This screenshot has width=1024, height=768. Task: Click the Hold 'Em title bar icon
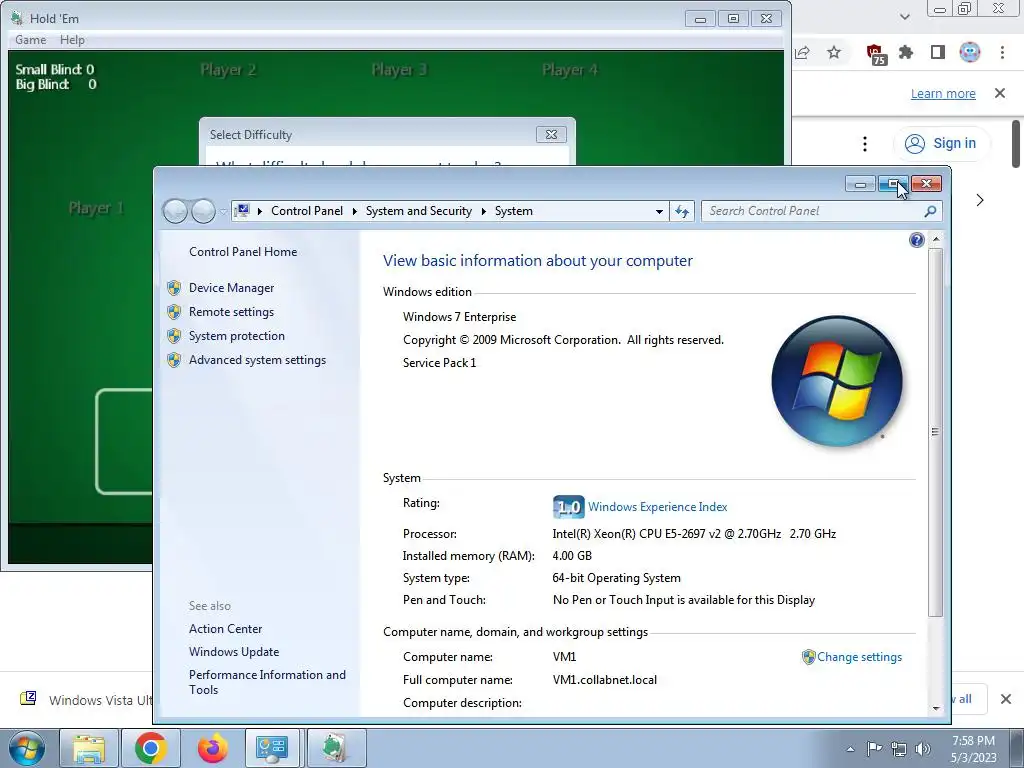click(17, 18)
